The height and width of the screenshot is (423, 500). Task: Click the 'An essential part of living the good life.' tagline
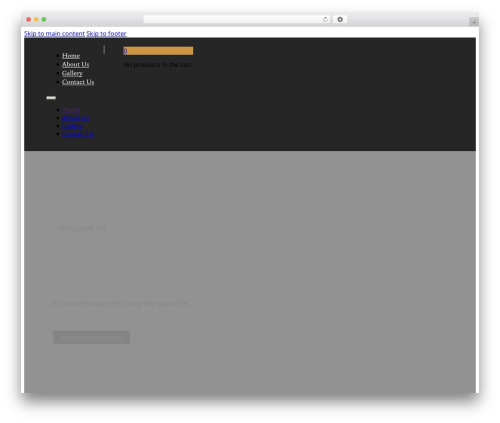pos(121,304)
